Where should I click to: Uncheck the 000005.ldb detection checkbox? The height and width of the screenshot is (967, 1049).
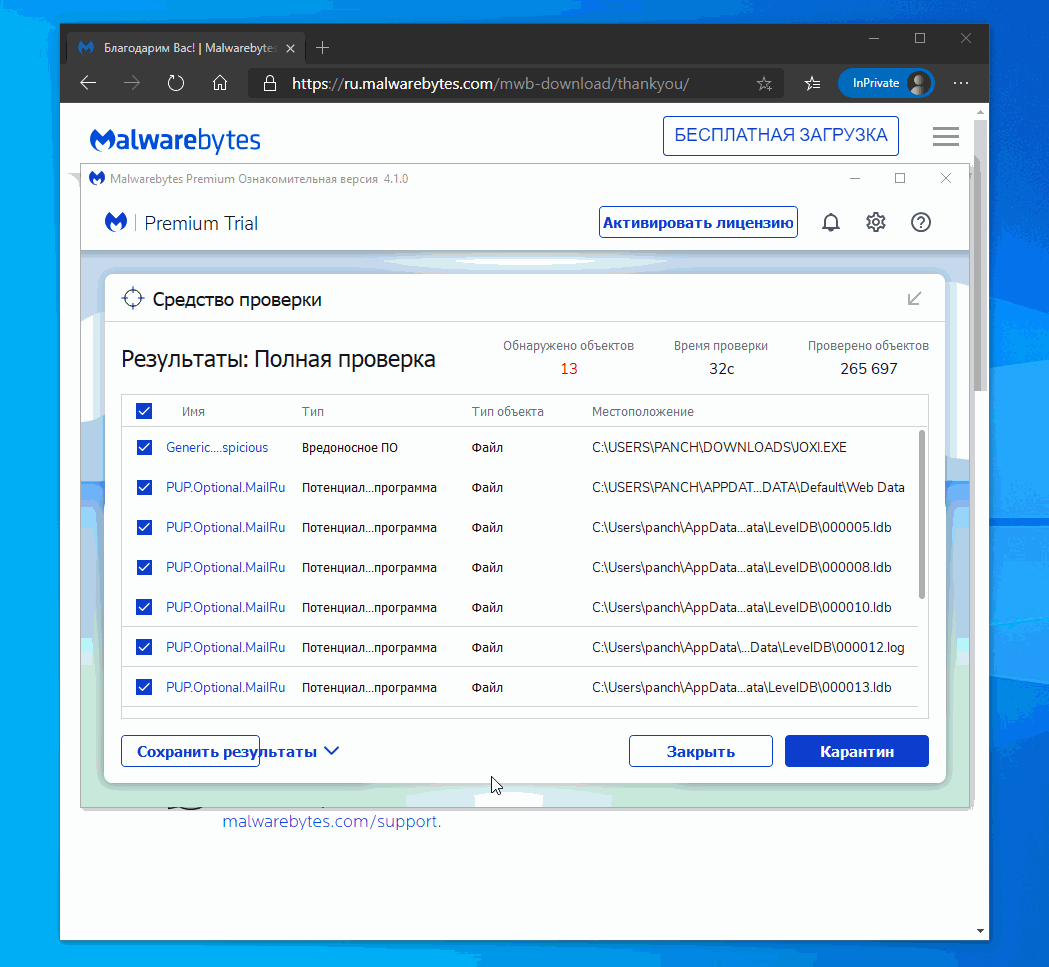tap(144, 527)
